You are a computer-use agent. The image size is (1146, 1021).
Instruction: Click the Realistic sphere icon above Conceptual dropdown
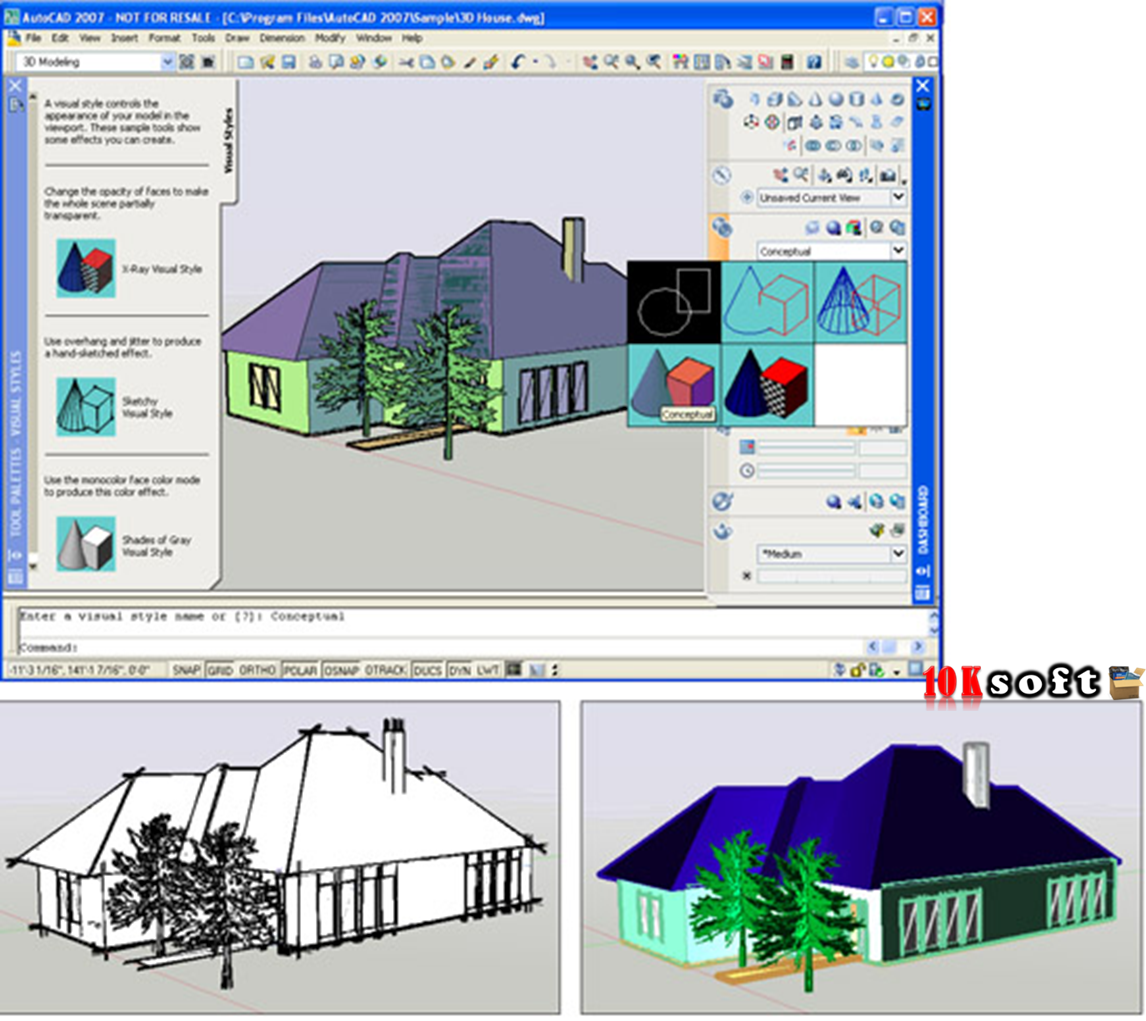pyautogui.click(x=833, y=228)
